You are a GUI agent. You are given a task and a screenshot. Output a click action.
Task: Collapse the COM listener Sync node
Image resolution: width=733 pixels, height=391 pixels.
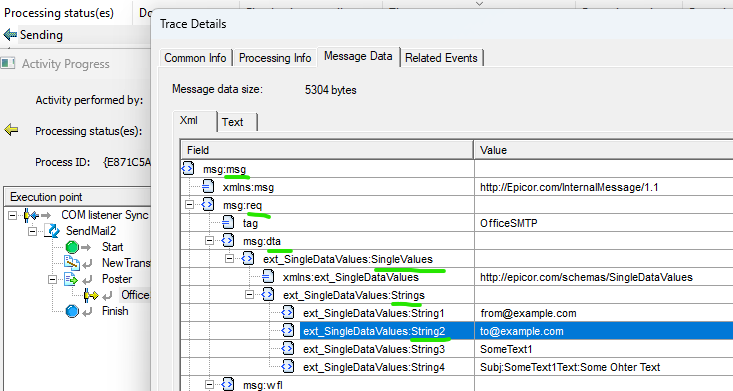tap(13, 215)
